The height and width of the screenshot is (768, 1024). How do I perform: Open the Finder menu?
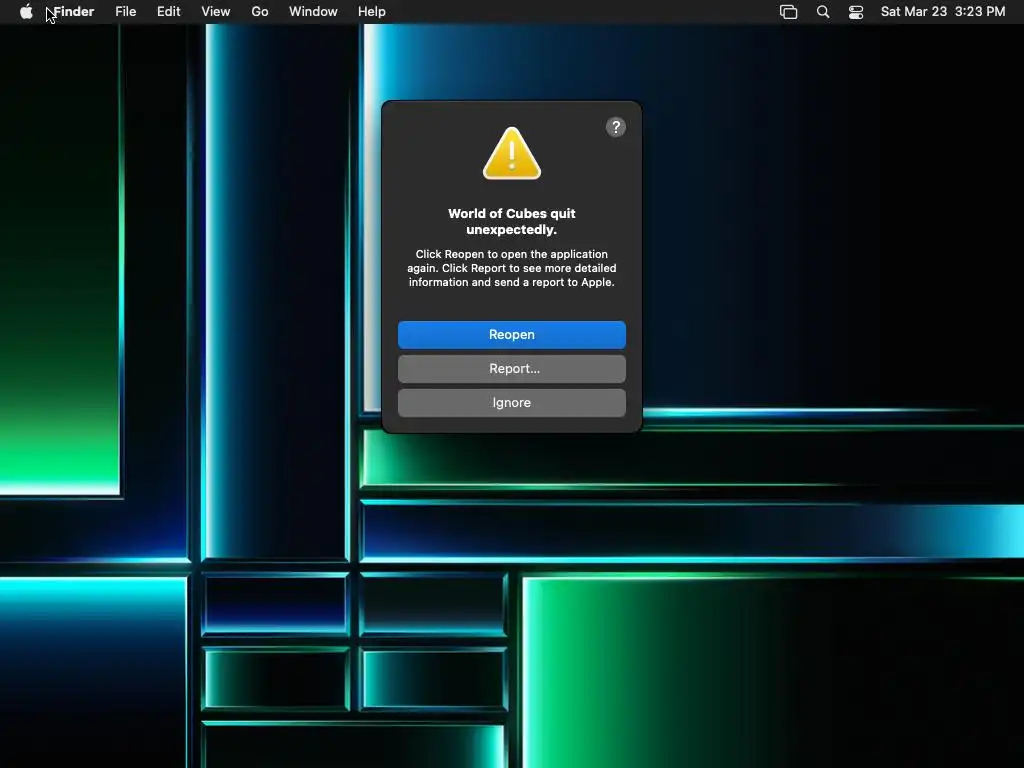tap(73, 12)
